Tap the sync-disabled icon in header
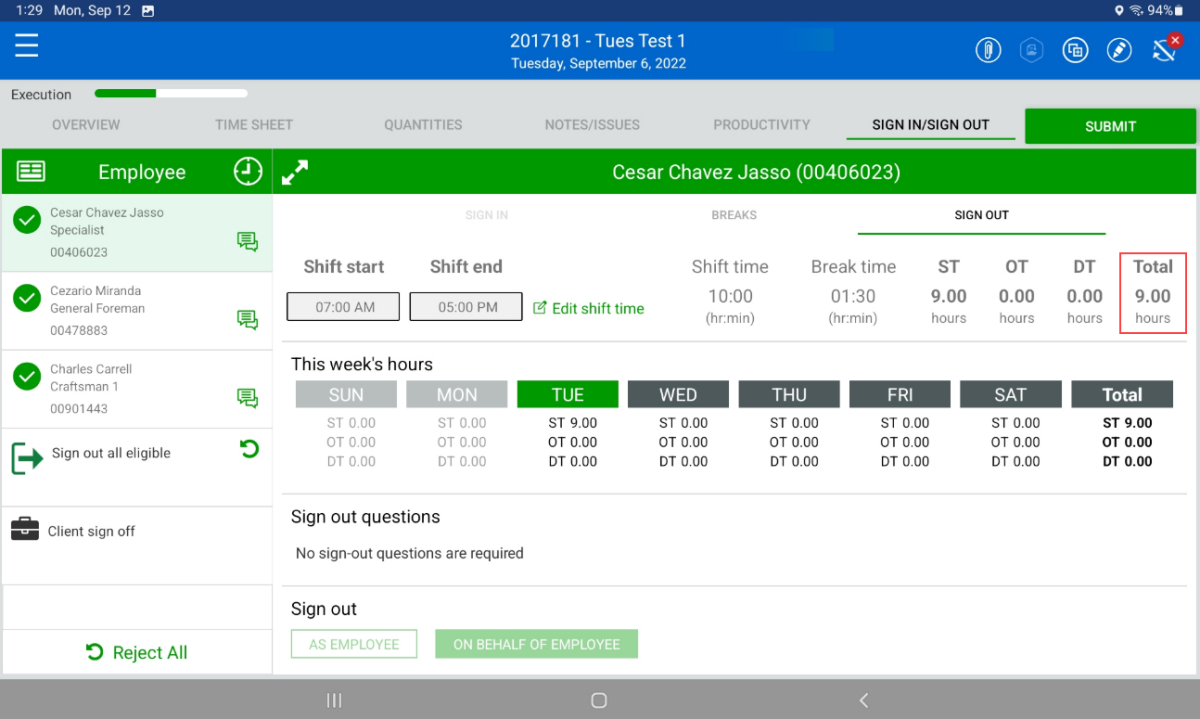1200x719 pixels. tap(1163, 51)
